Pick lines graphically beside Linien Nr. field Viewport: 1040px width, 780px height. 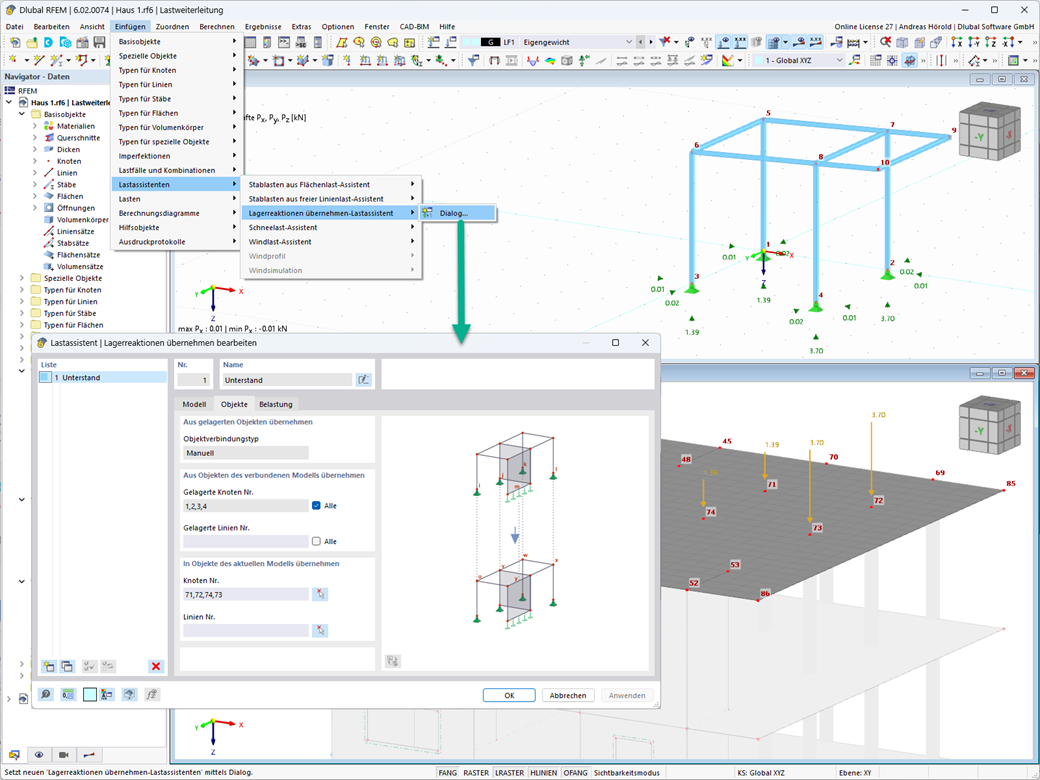[x=320, y=630]
